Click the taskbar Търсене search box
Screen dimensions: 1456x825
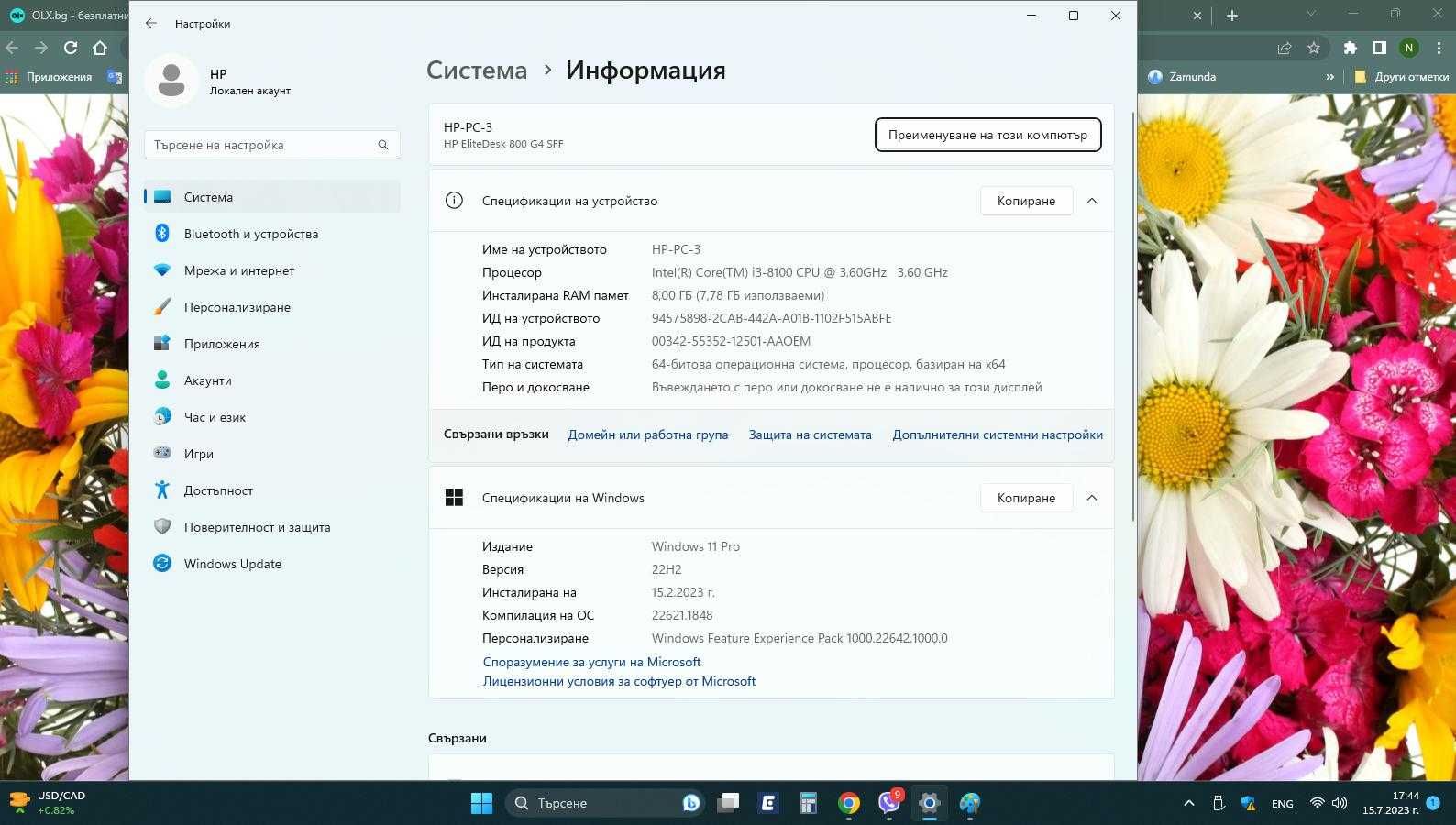coord(604,803)
